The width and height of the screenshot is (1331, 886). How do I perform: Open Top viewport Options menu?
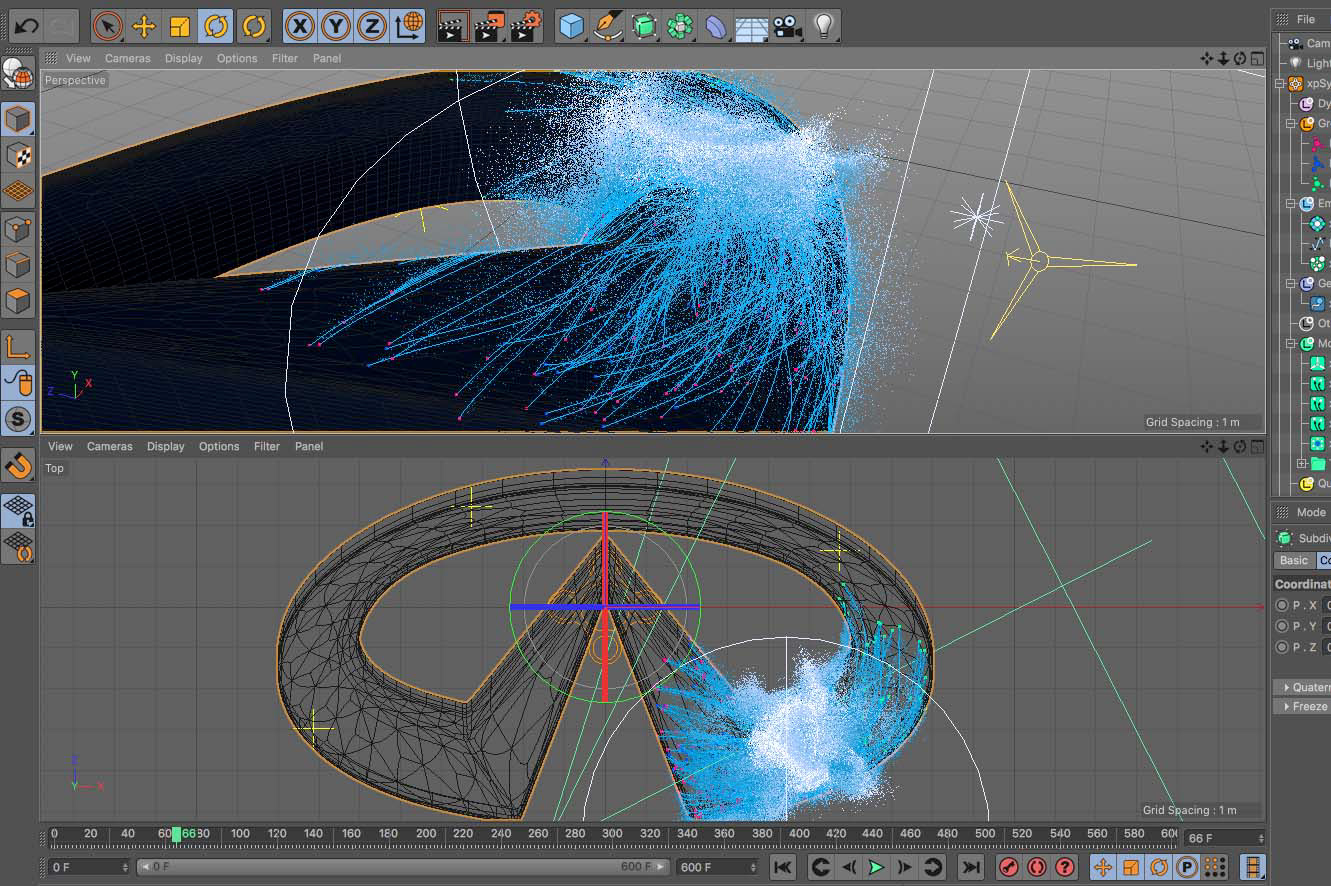coord(219,446)
